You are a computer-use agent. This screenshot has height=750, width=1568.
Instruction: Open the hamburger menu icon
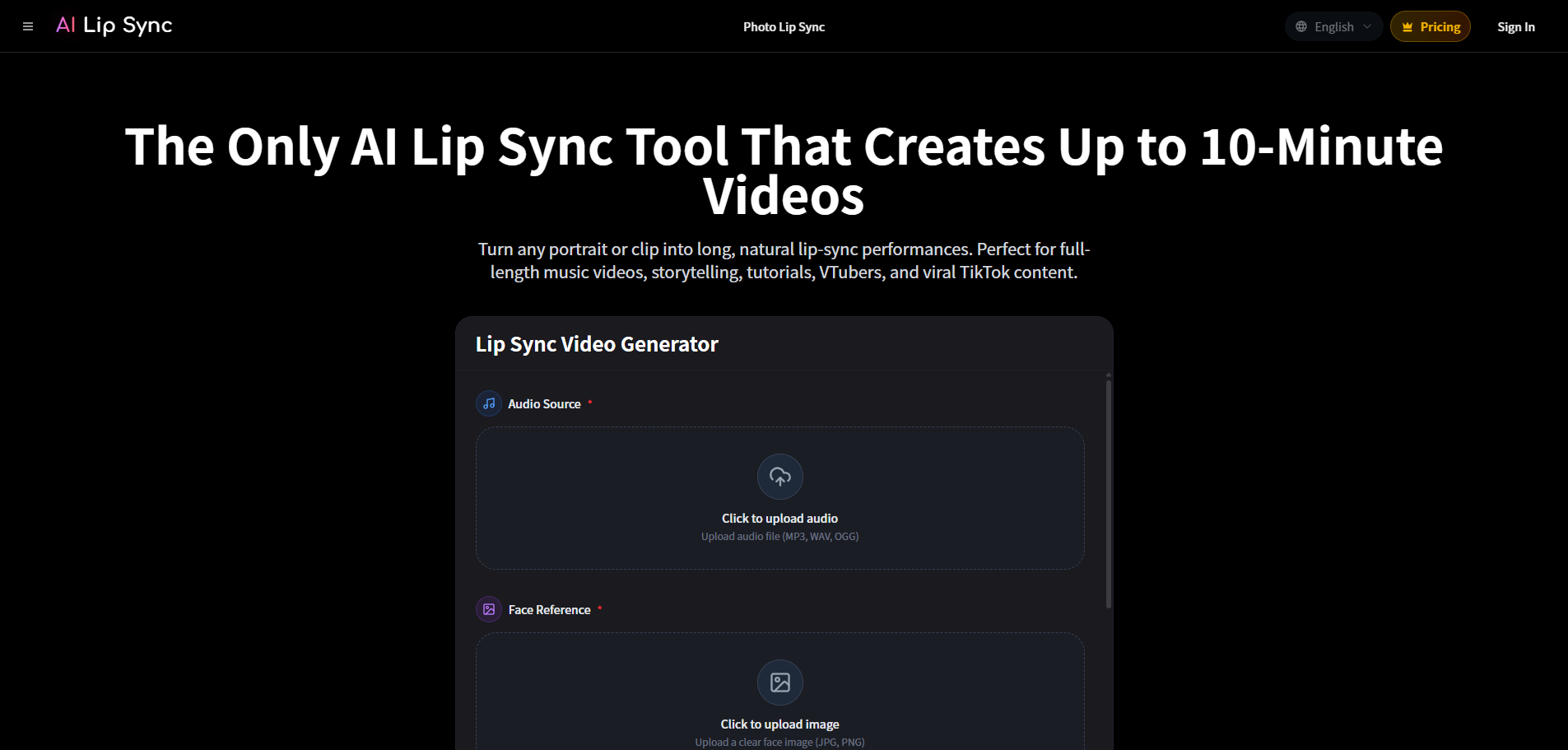pyautogui.click(x=28, y=26)
